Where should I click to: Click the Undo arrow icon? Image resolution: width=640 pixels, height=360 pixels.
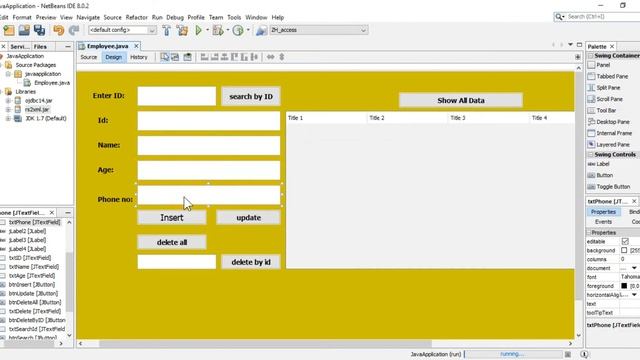point(58,30)
